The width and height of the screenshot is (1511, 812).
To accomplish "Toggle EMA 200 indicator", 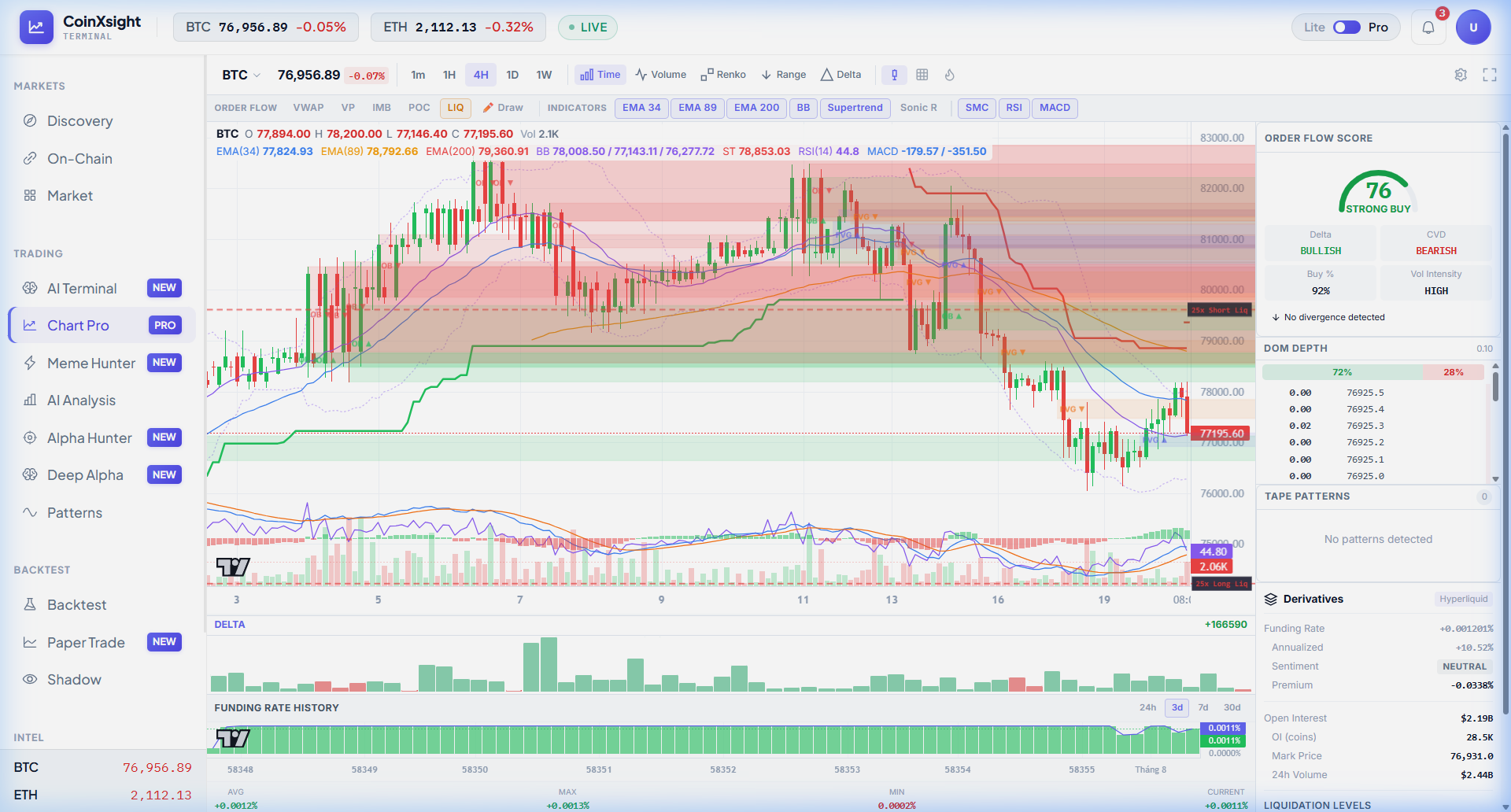I will click(x=756, y=108).
